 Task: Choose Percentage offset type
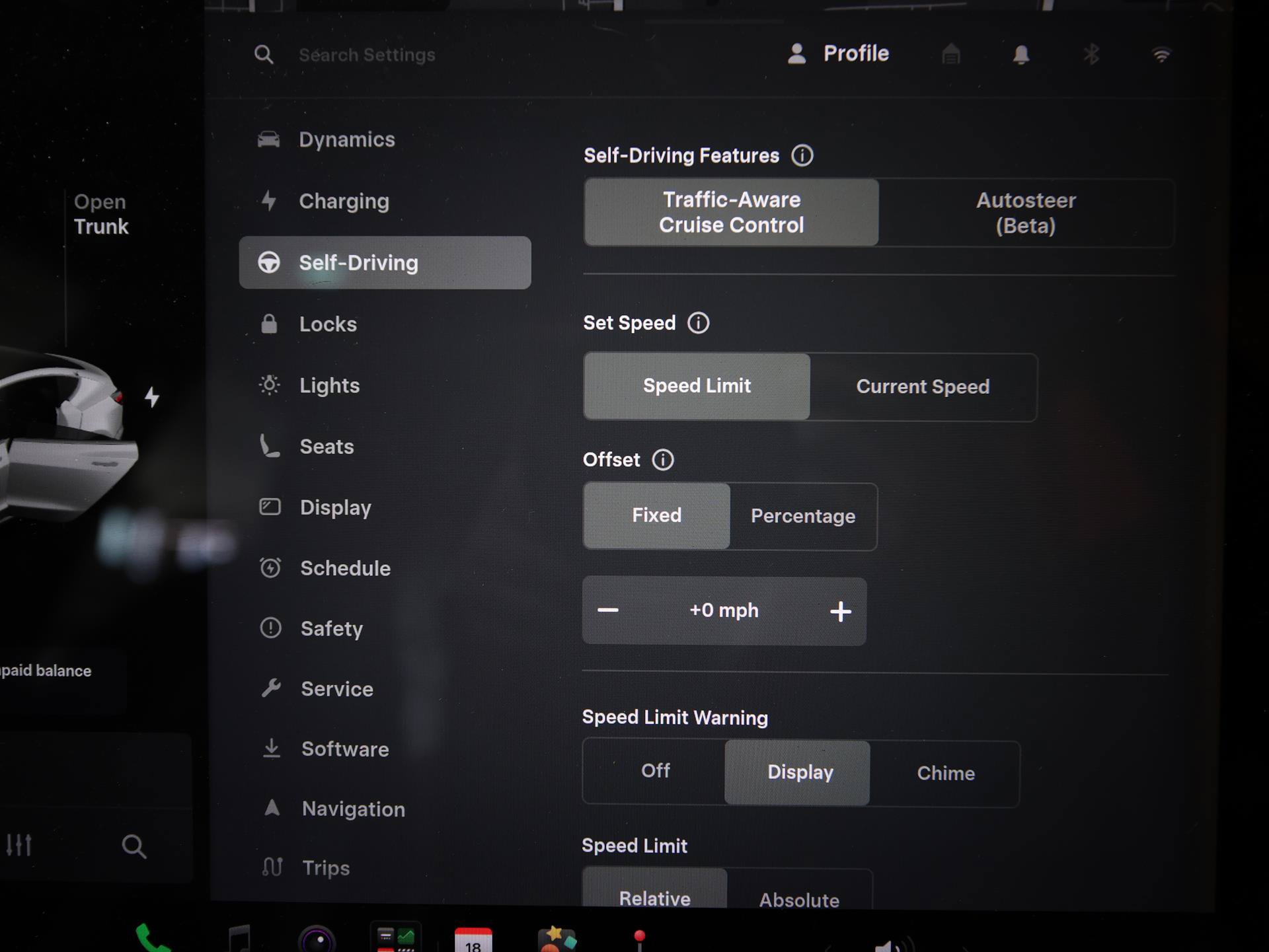[803, 516]
